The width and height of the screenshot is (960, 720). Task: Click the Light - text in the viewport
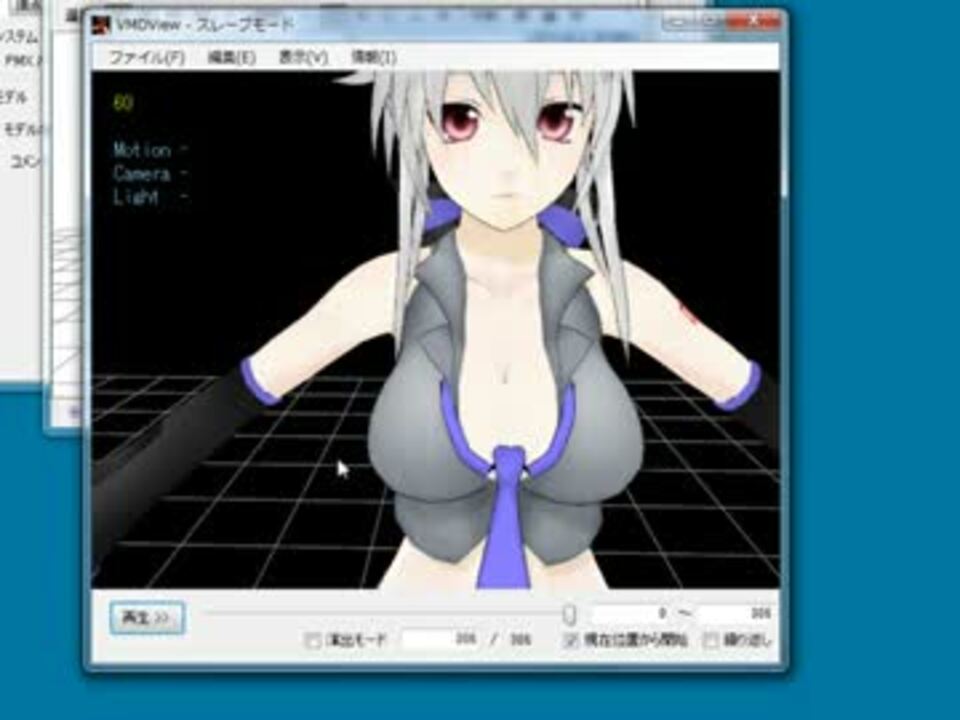coord(151,197)
